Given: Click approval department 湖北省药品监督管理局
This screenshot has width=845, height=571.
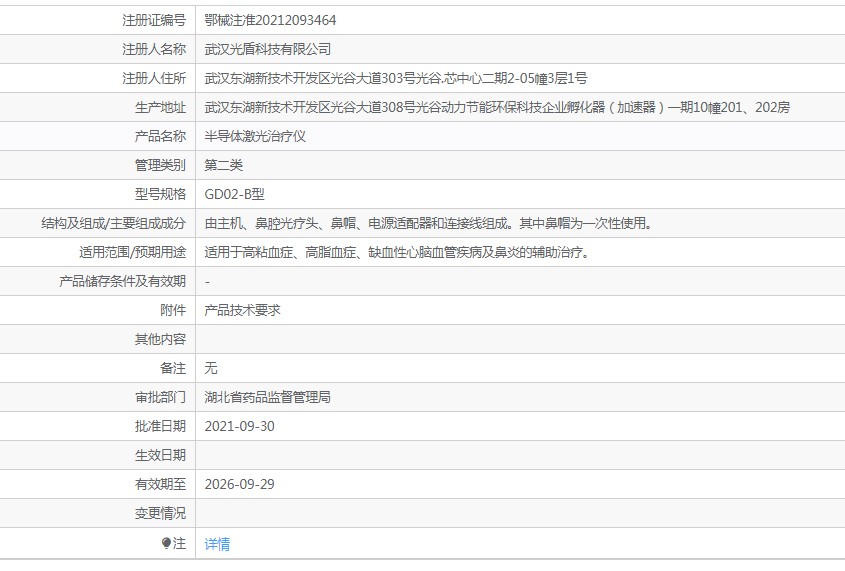Looking at the screenshot, I should coord(267,398).
